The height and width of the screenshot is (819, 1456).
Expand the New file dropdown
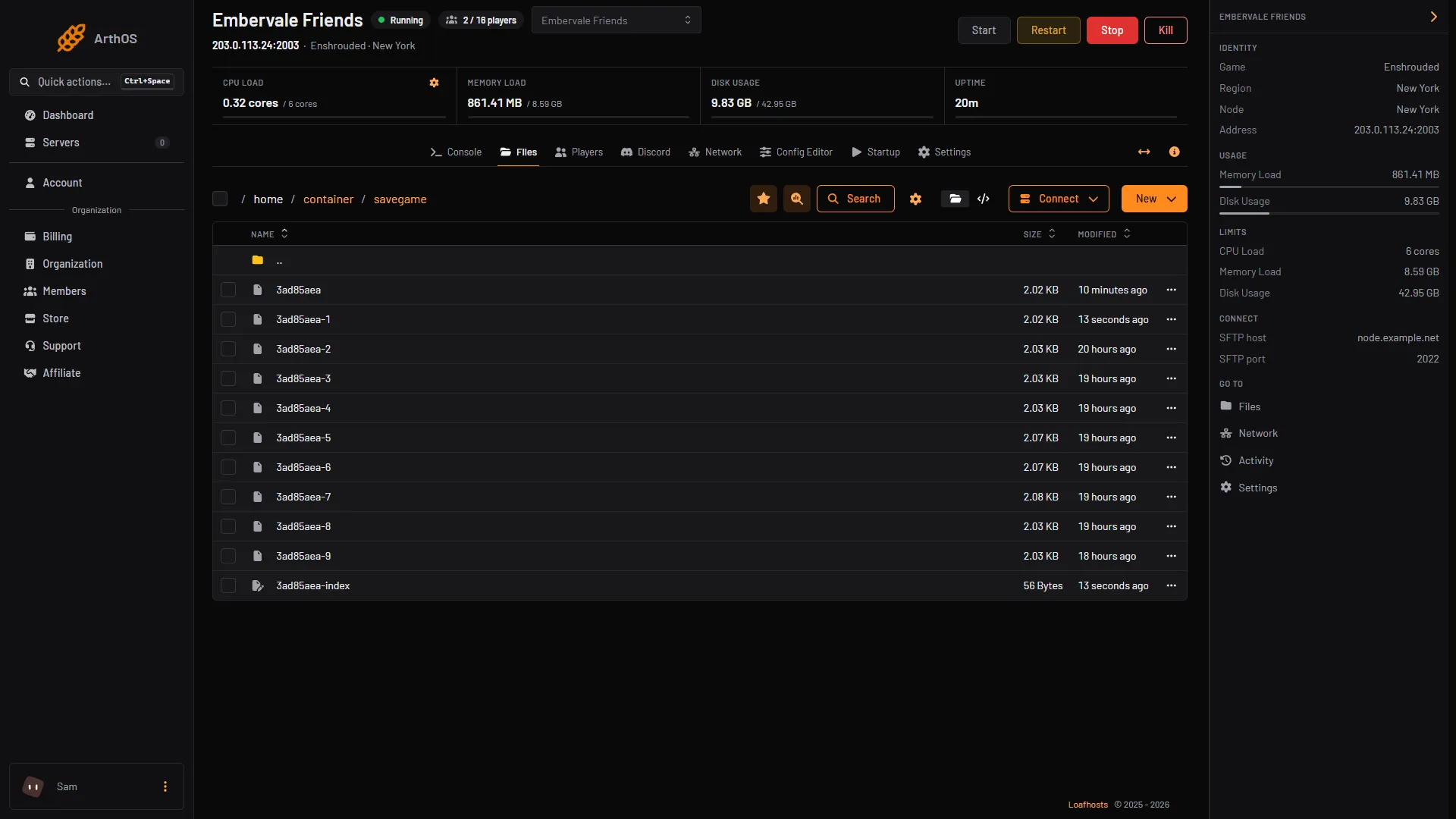click(x=1154, y=199)
